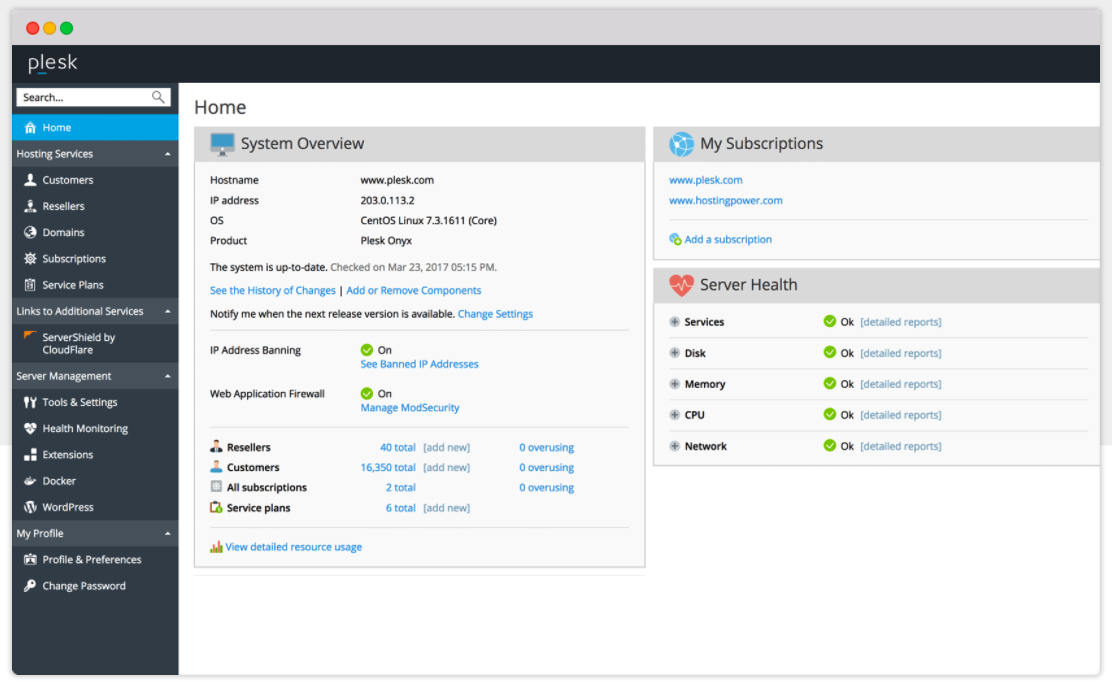Click 16,350 total customers count
The width and height of the screenshot is (1112, 686).
[388, 468]
